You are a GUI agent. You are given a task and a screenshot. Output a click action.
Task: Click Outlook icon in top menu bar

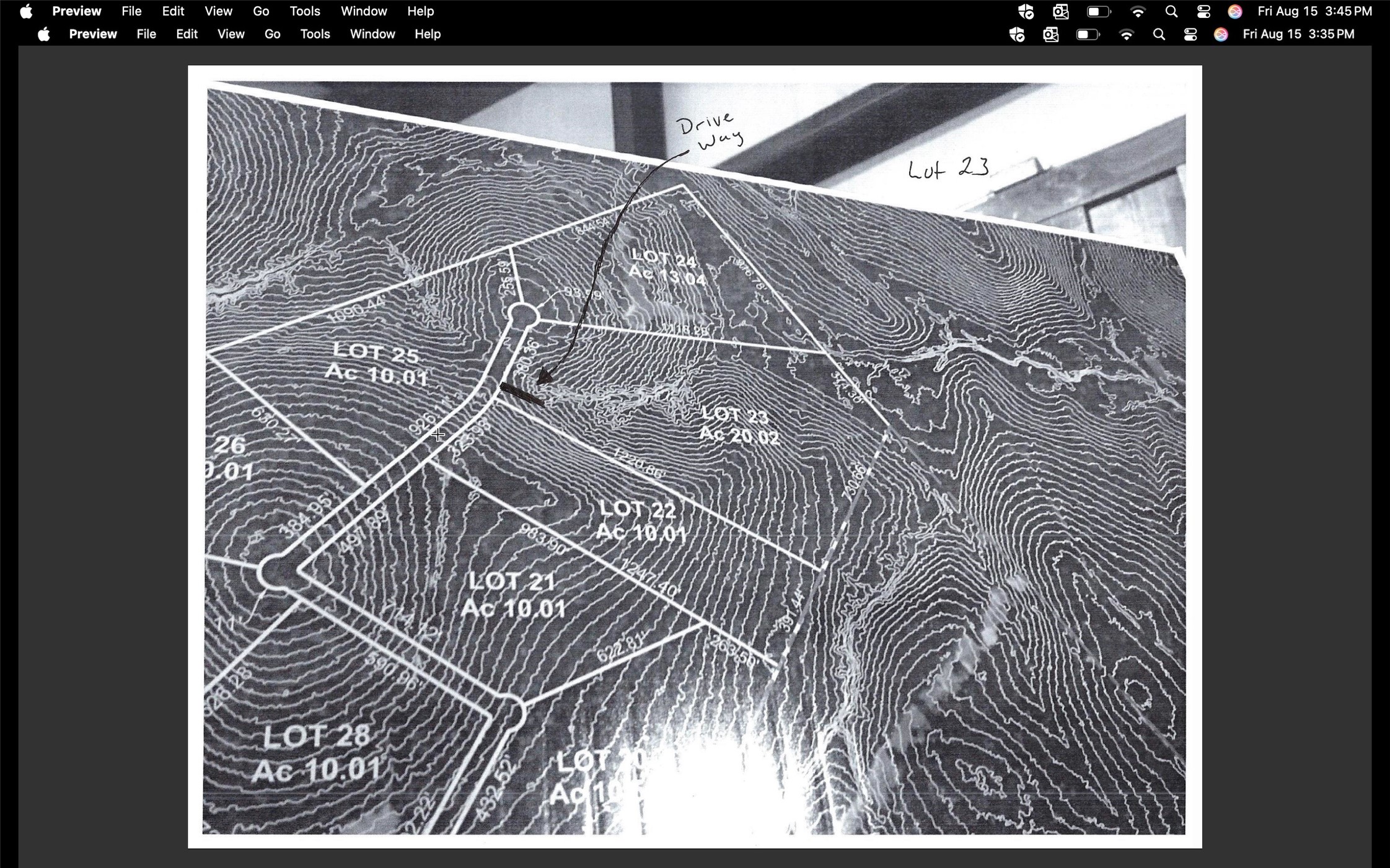click(x=1060, y=11)
